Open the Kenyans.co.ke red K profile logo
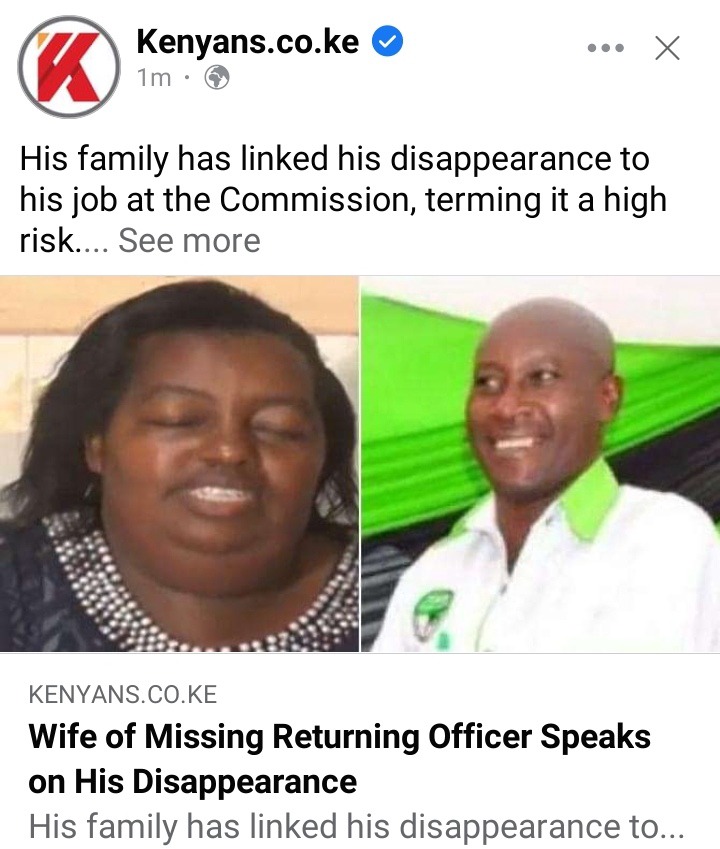This screenshot has width=720, height=849. click(69, 67)
